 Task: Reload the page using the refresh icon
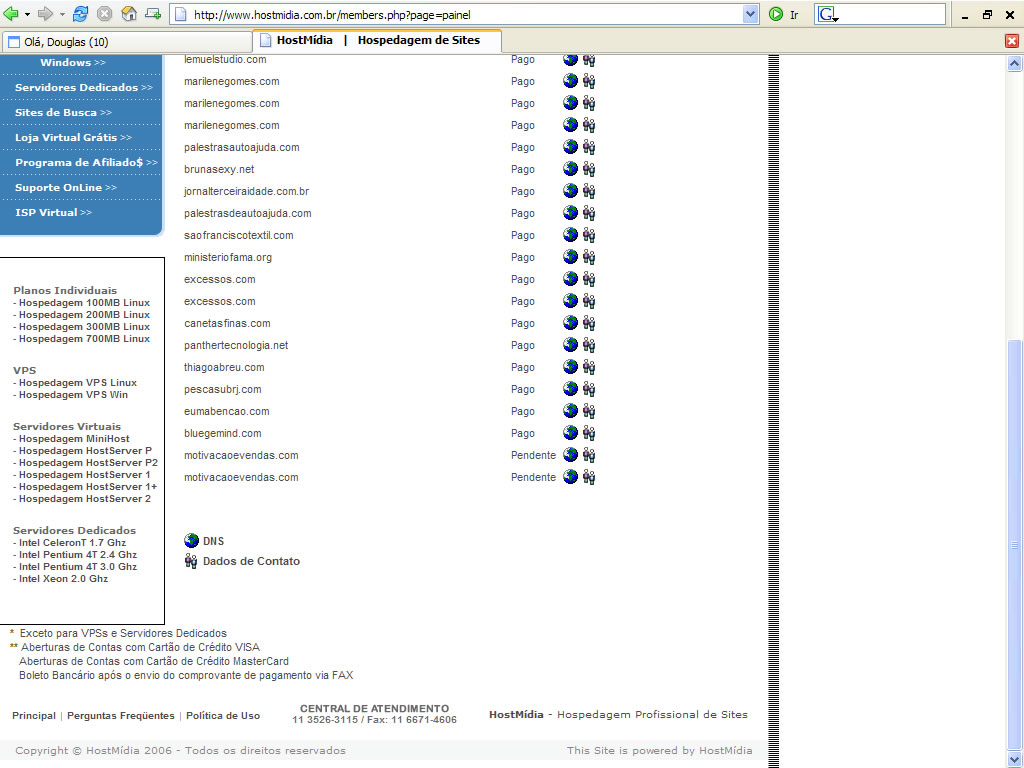80,14
